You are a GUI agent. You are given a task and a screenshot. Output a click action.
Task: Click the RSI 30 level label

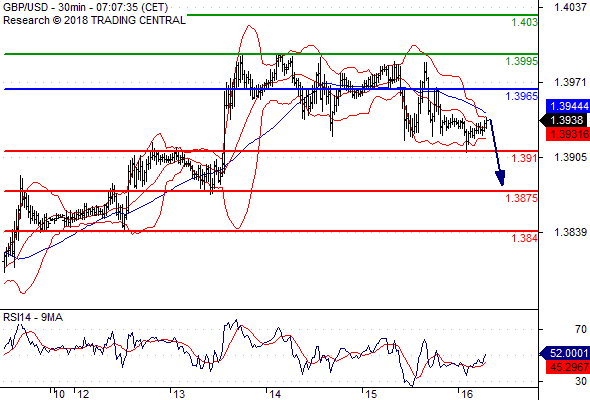[581, 381]
